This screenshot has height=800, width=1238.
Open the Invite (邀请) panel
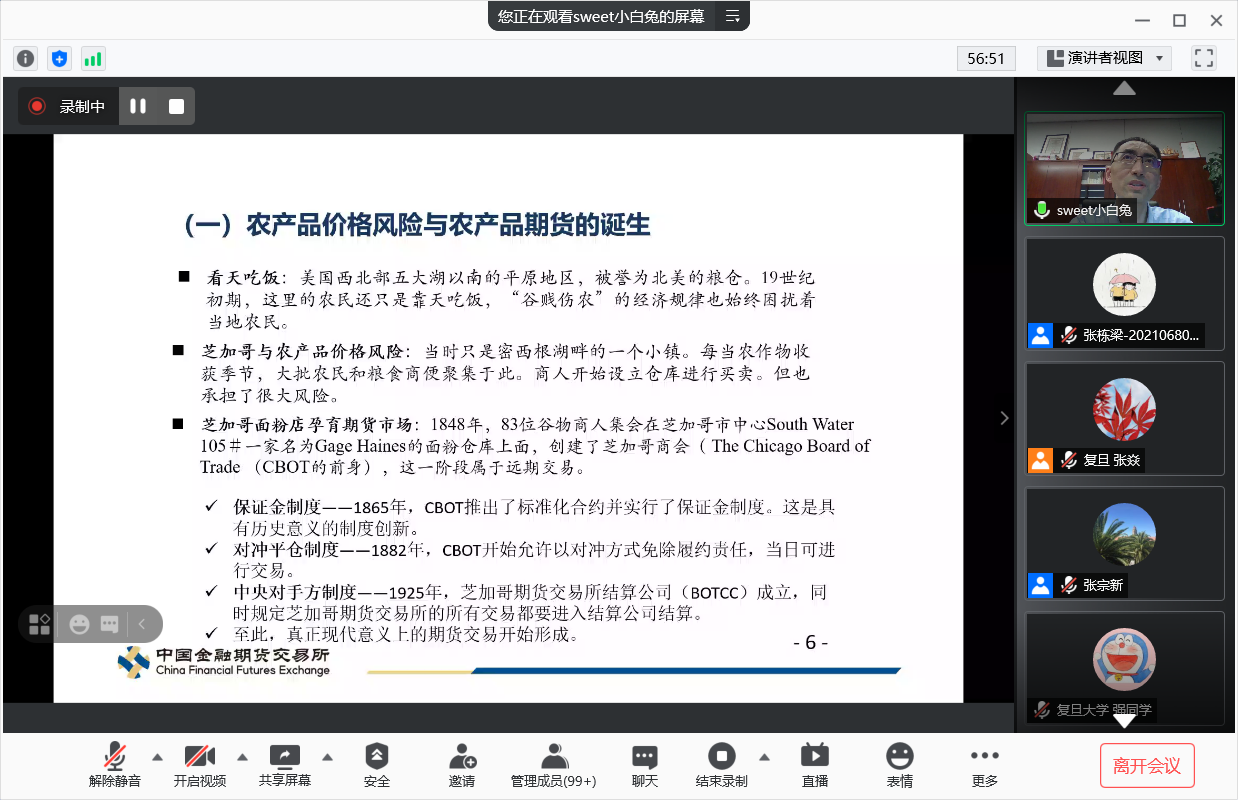pyautogui.click(x=462, y=765)
